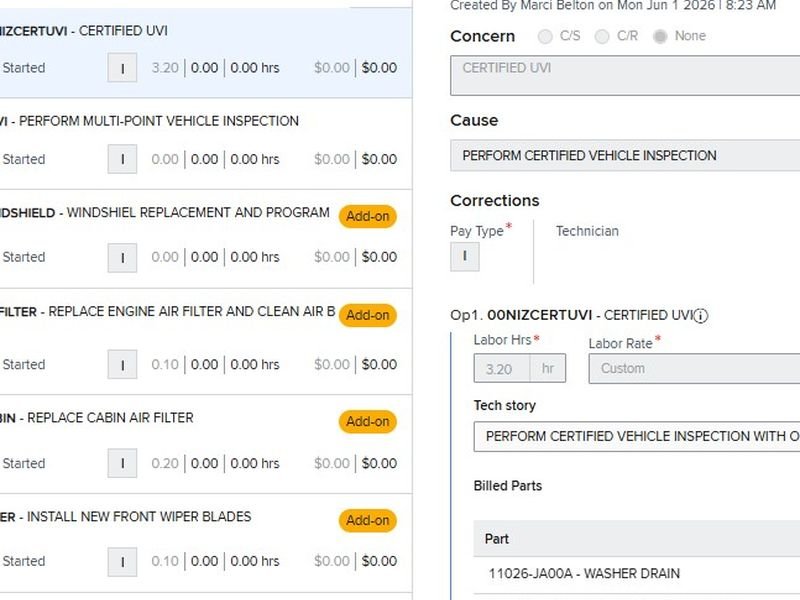The image size is (800, 600).
Task: Click pay type I badge on MULTI-POINT INSPECTION row
Action: [122, 159]
